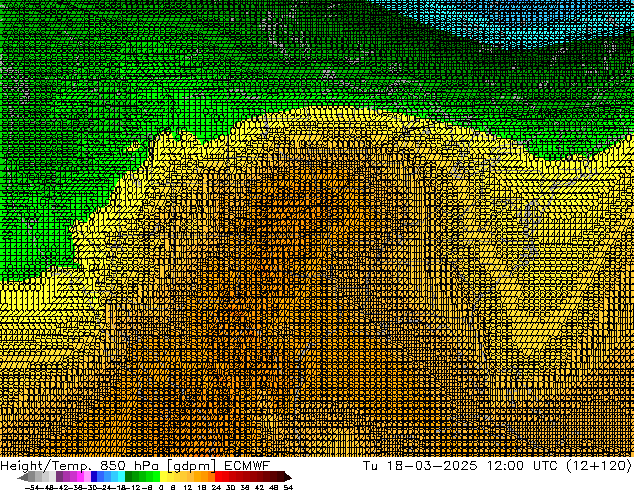634x490 pixels.
Task: Click the magenta swatch in the legend
Action: point(80,476)
